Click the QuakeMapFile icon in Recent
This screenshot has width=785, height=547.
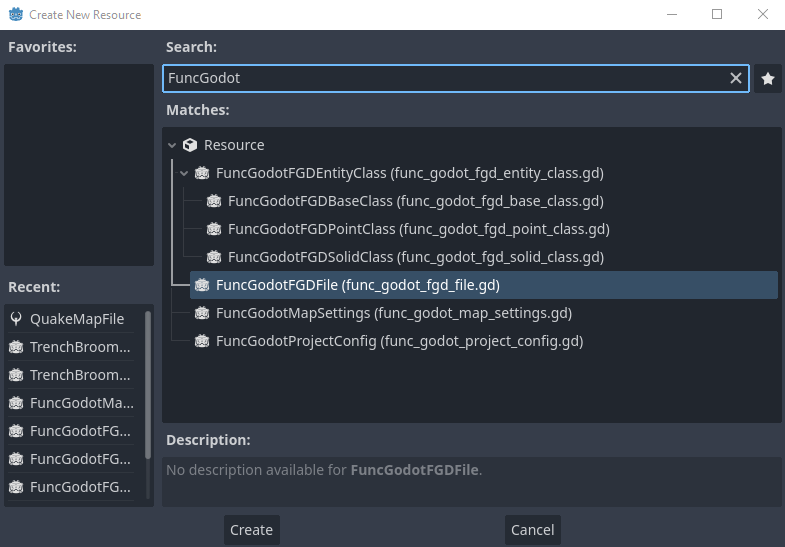(x=16, y=319)
